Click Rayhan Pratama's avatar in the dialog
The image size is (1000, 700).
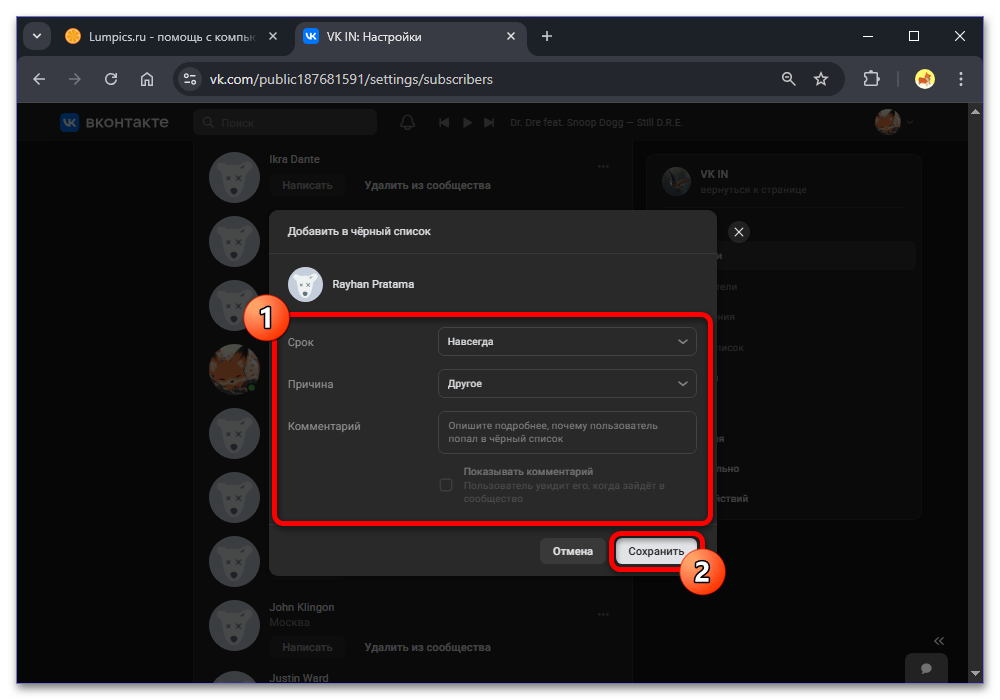click(x=305, y=284)
